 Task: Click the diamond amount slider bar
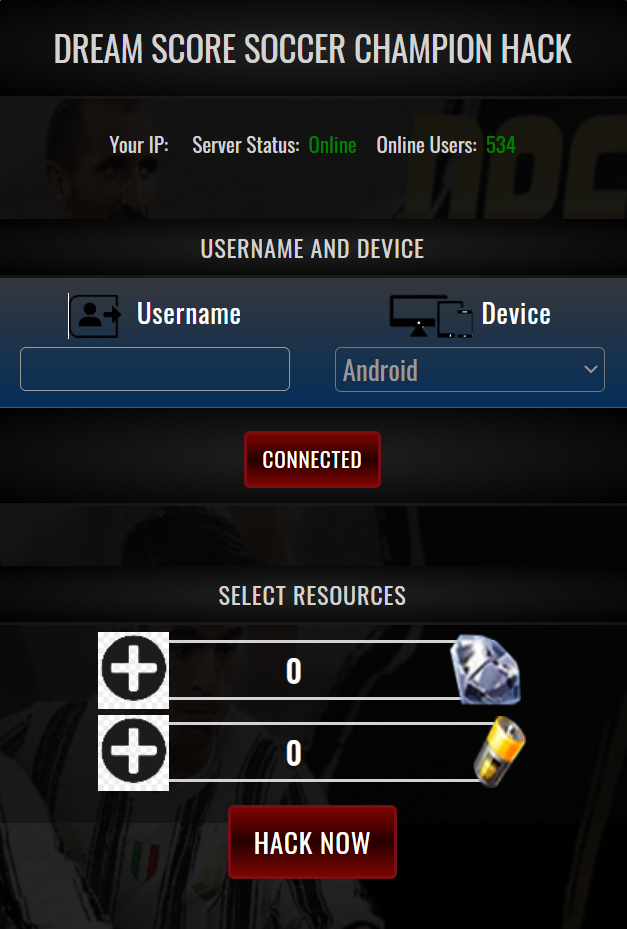[x=311, y=670]
